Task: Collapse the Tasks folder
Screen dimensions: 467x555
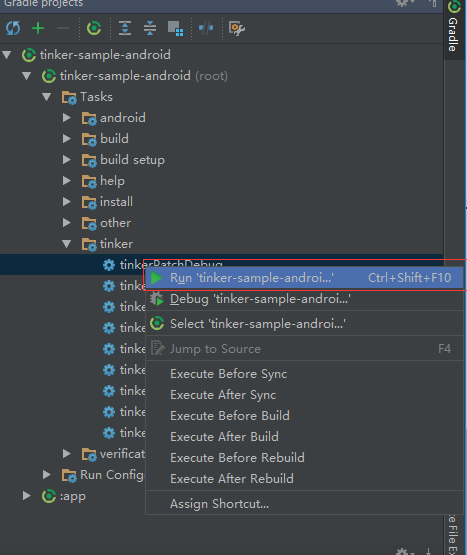Action: pos(46,97)
